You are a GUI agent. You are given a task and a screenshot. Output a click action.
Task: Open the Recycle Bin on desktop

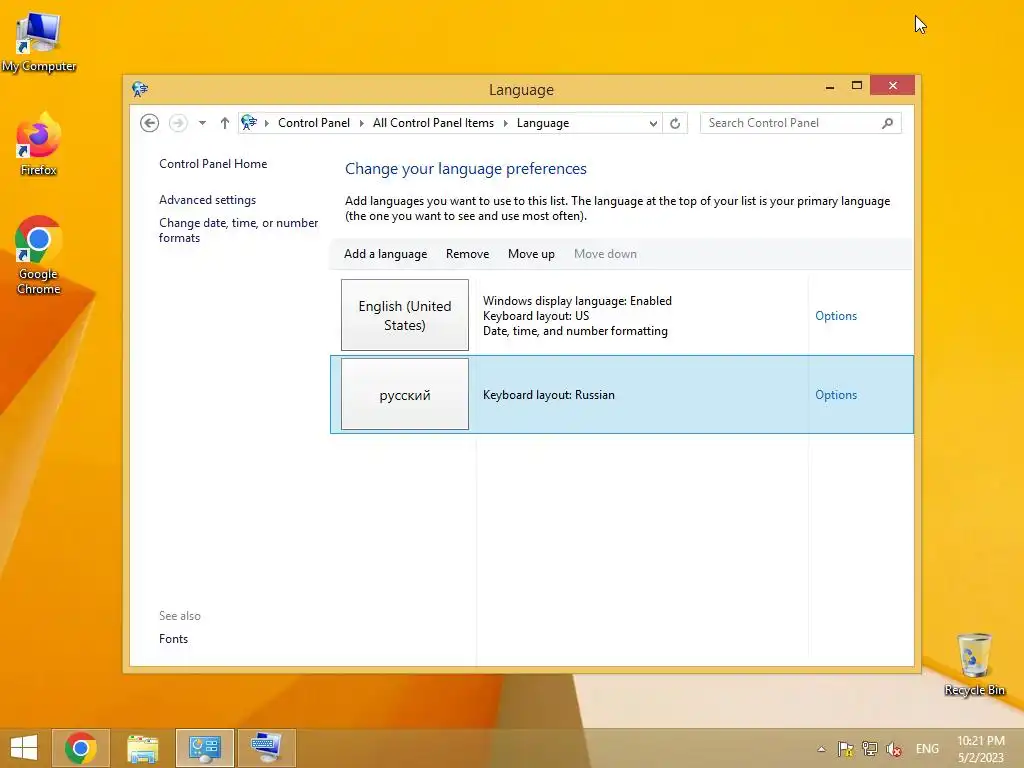[974, 664]
